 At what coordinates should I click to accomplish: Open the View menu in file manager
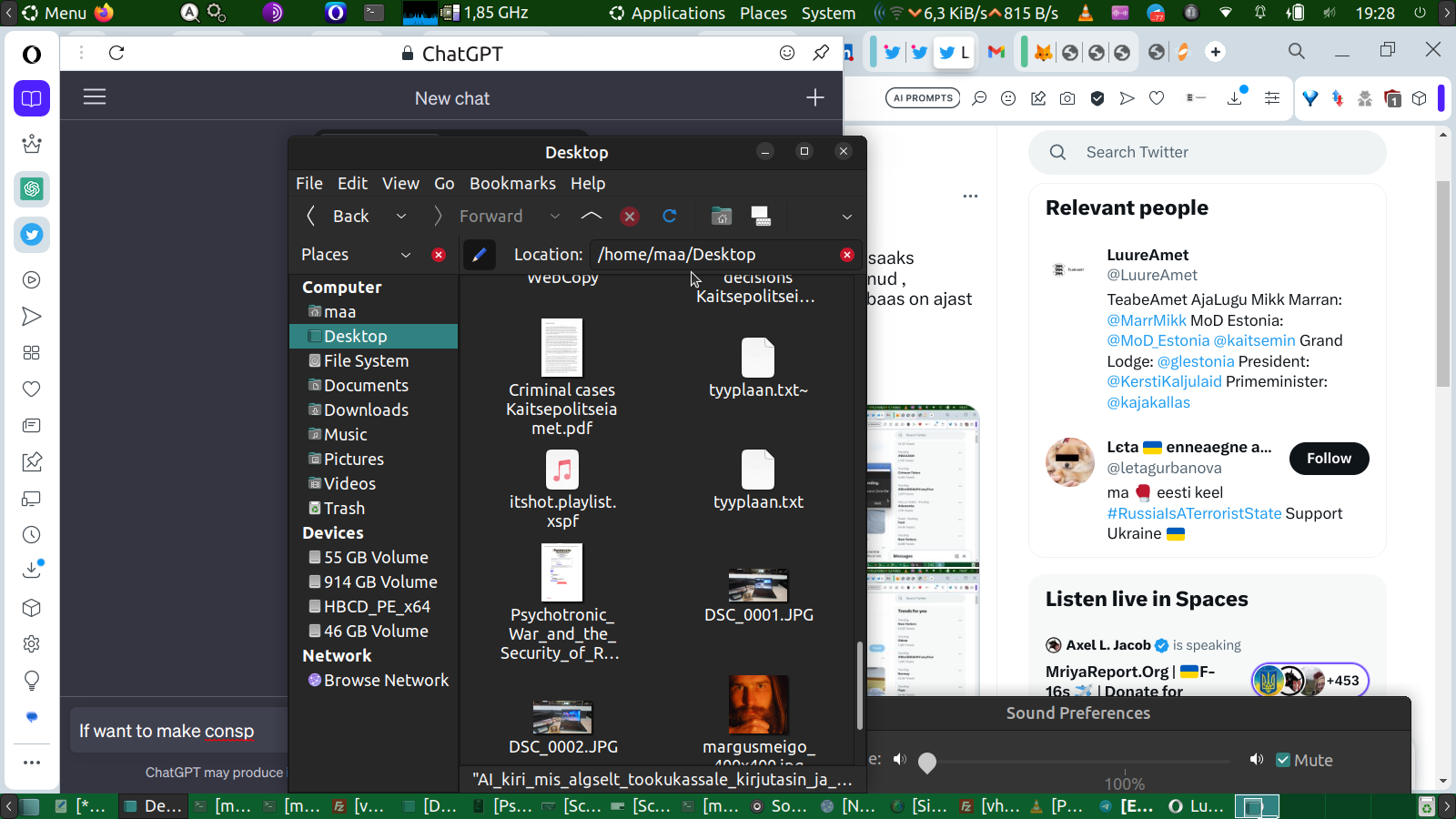400,183
